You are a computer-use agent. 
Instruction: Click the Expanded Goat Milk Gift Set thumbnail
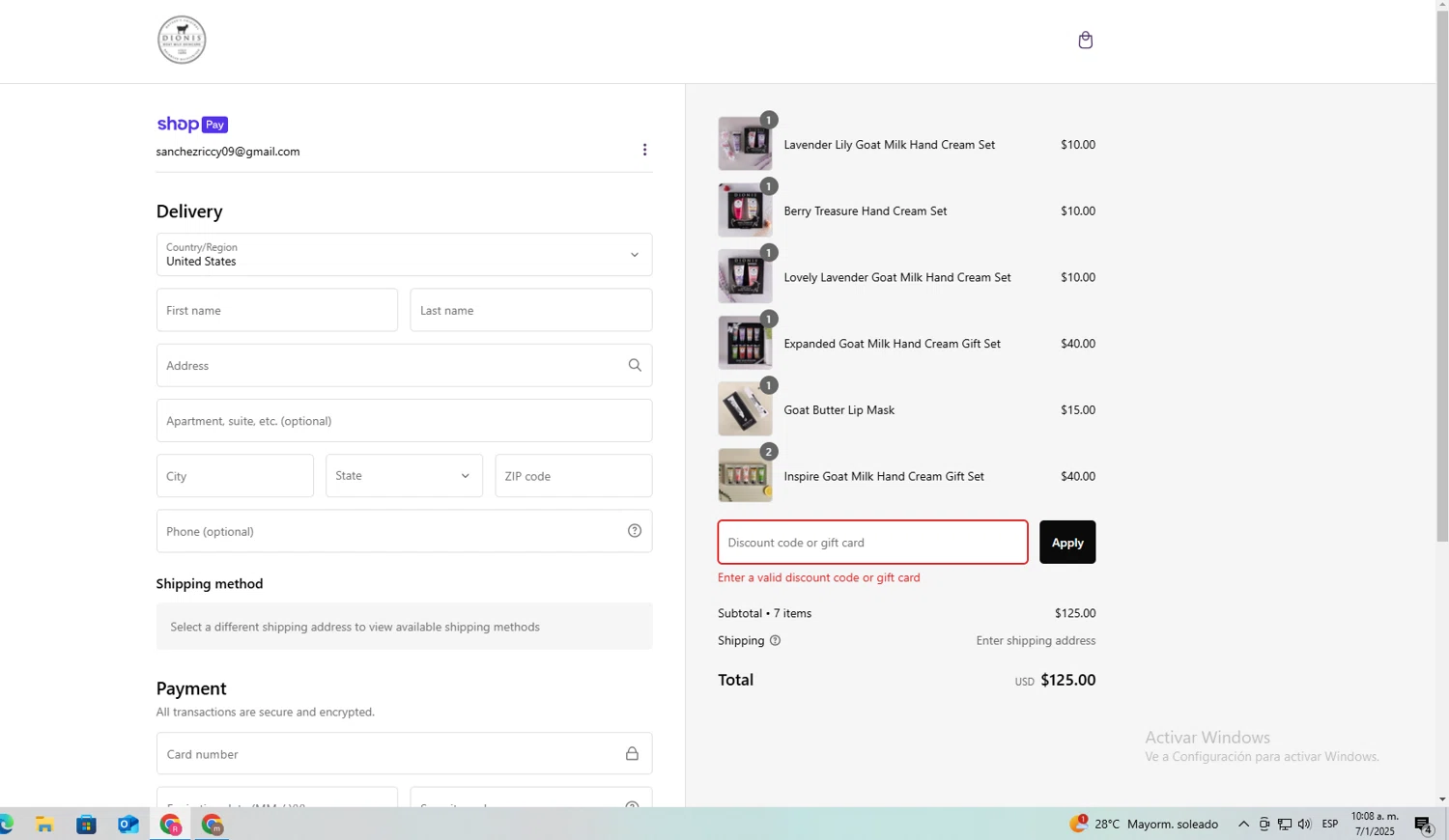745,343
